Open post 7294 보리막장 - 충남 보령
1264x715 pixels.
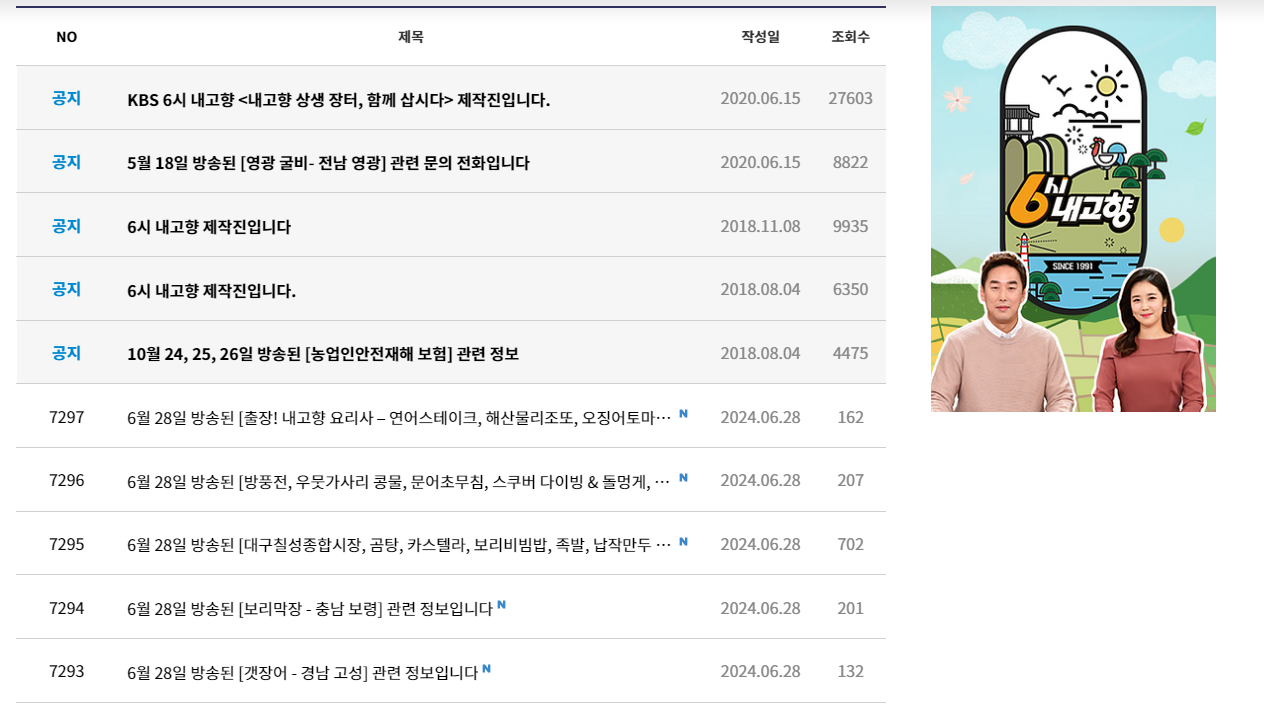(x=310, y=608)
